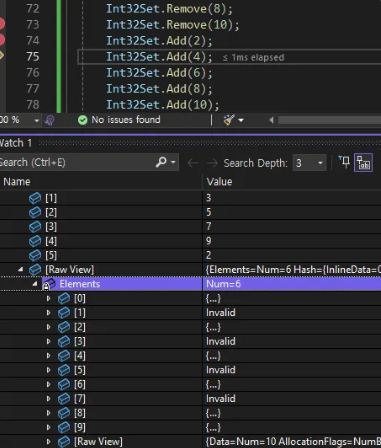
Task: Click the ≤ 1ms elapsed PerfTip
Action: point(253,57)
